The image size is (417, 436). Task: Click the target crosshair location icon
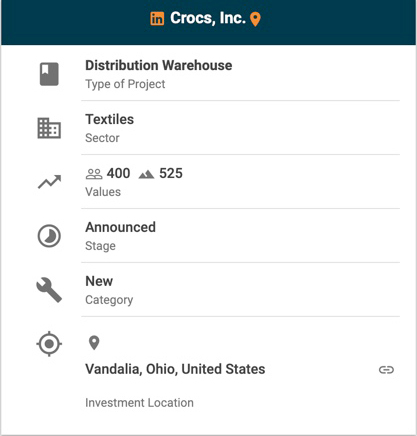(x=49, y=344)
